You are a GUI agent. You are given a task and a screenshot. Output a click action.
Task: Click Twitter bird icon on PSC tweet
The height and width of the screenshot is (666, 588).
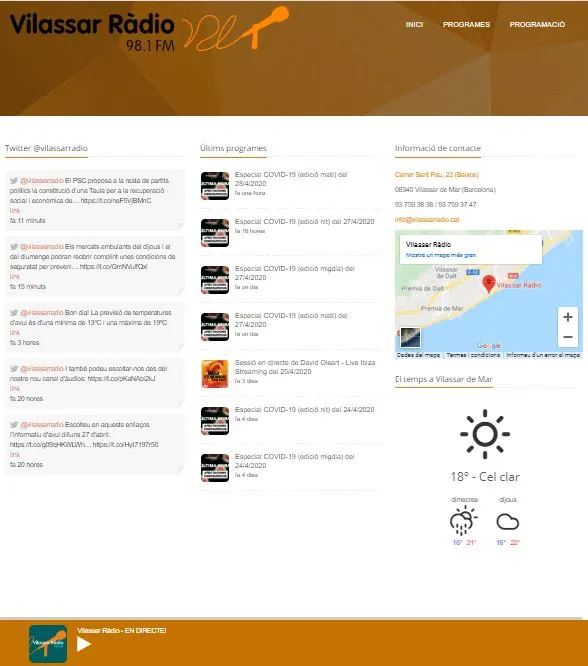click(14, 181)
